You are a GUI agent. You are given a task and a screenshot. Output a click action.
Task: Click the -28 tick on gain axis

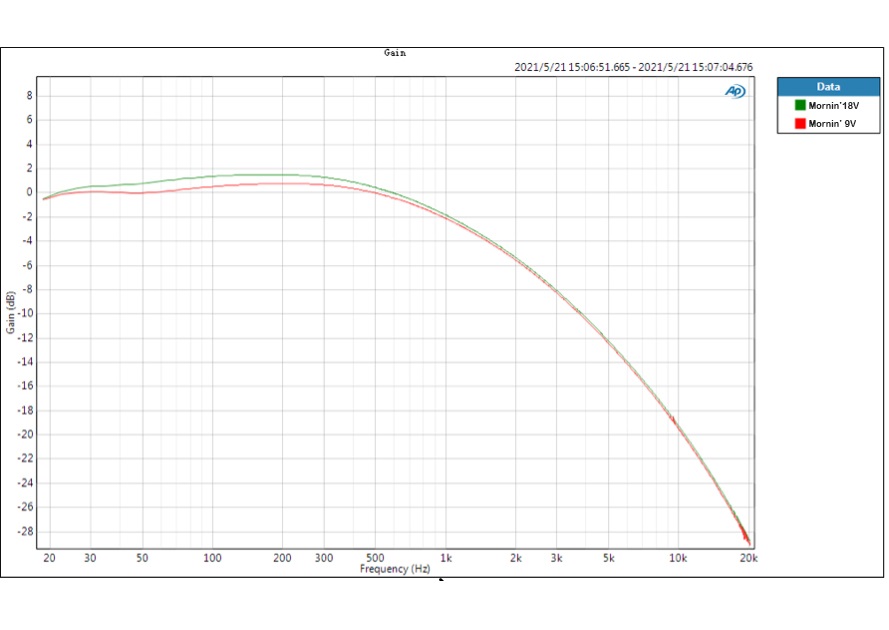(x=26, y=531)
